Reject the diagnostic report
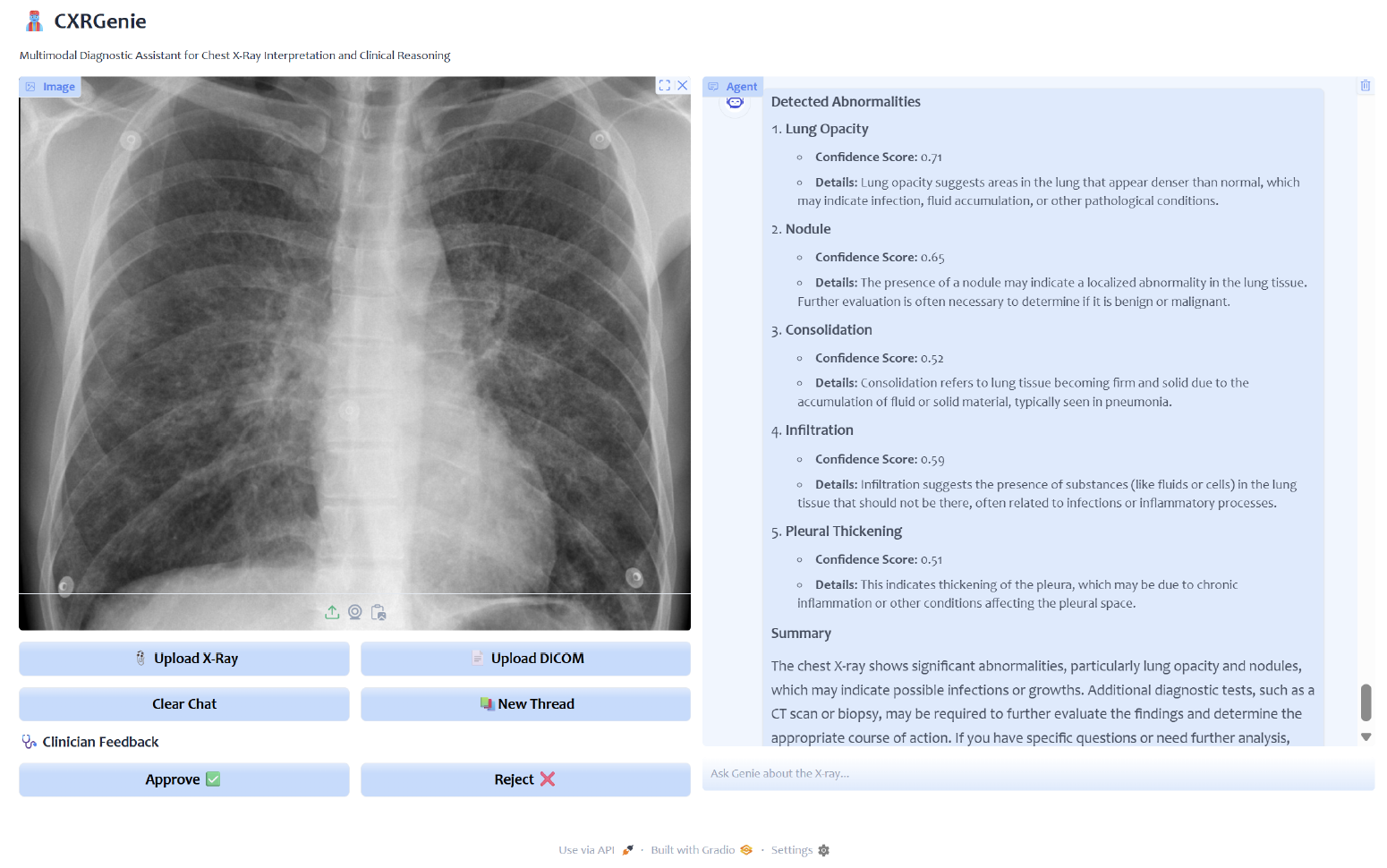 point(525,779)
